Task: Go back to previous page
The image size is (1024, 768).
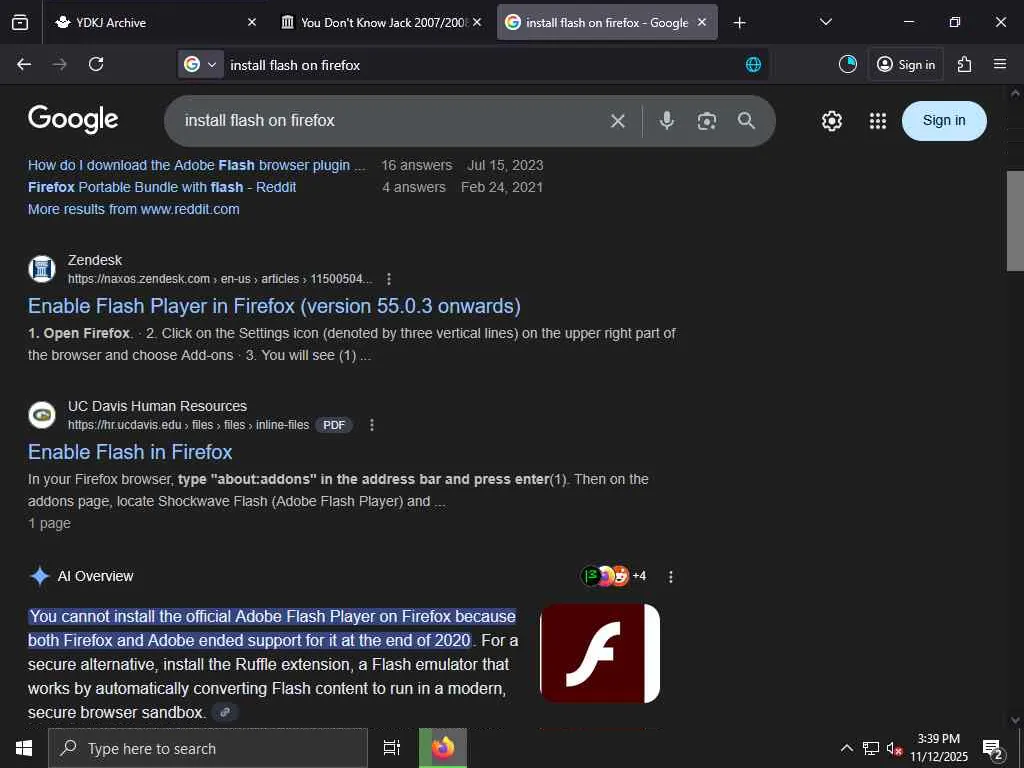Action: 24,64
